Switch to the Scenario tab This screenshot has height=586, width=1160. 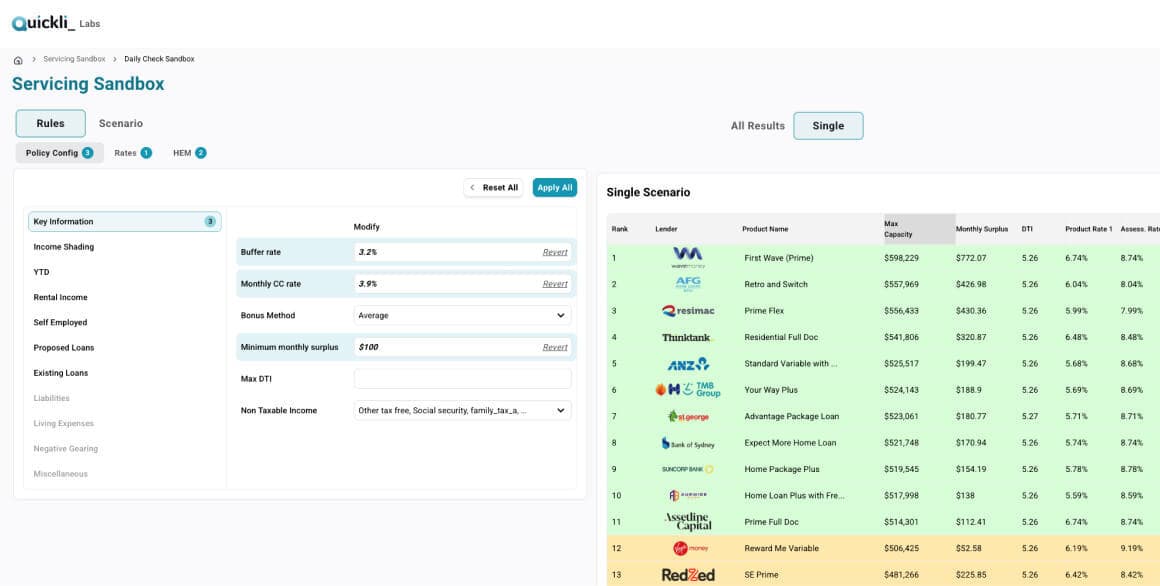pos(122,123)
